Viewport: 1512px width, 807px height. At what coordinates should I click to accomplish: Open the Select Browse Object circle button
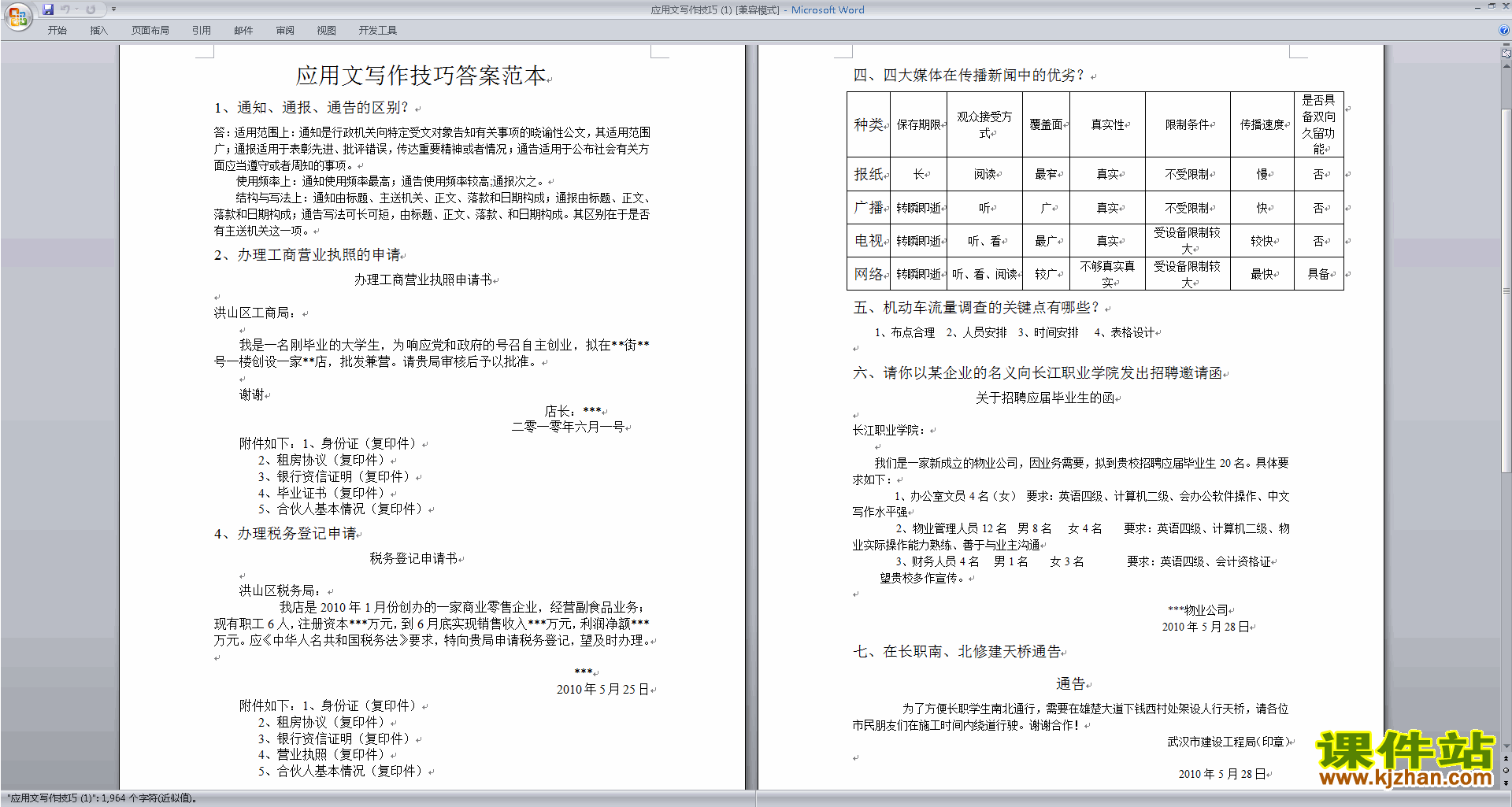(x=1506, y=770)
